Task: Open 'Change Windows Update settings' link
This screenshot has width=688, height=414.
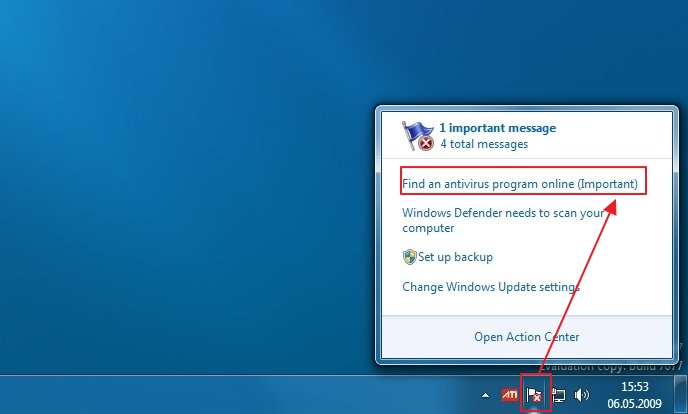Action: 491,287
